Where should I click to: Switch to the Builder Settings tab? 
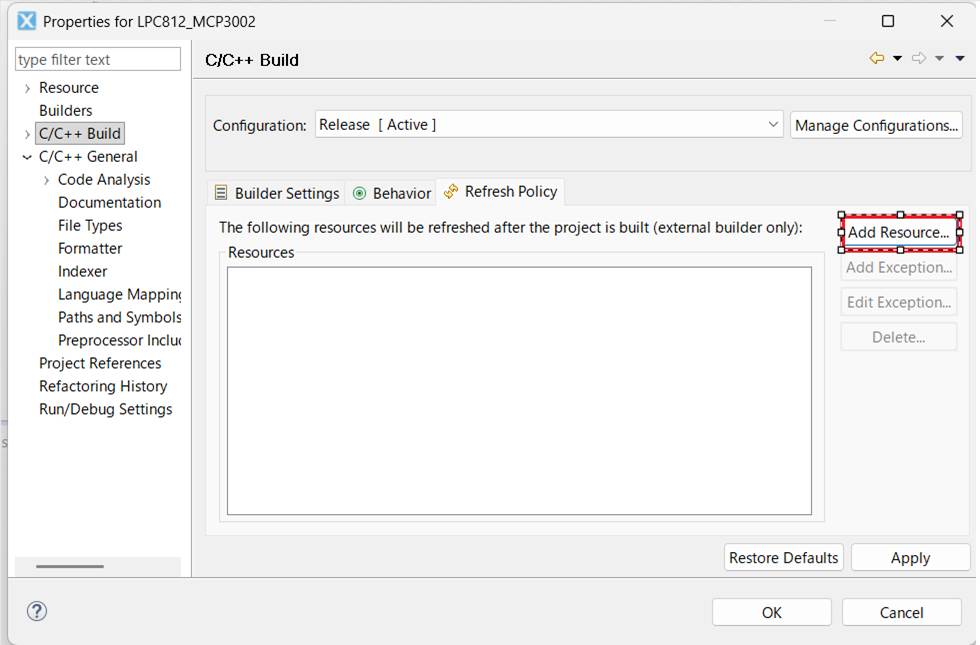277,193
